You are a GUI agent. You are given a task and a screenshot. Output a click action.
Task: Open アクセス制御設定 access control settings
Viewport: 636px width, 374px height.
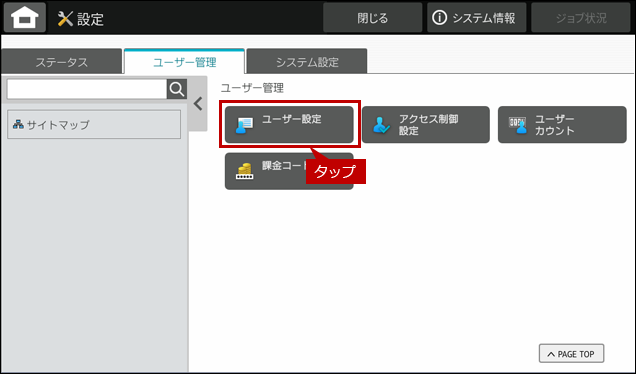pyautogui.click(x=426, y=125)
